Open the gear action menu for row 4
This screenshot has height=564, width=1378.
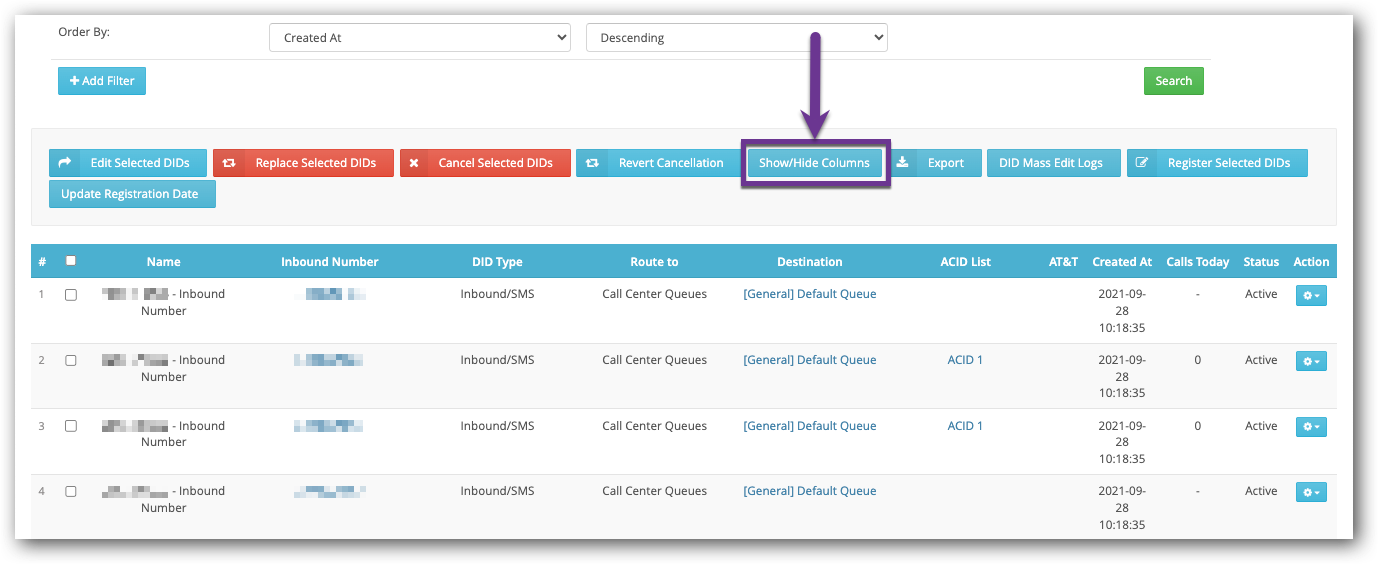click(1311, 492)
